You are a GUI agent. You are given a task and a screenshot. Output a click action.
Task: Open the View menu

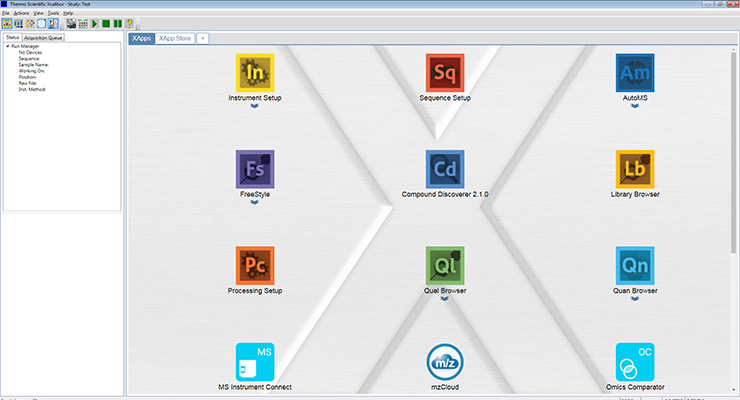pyautogui.click(x=38, y=13)
